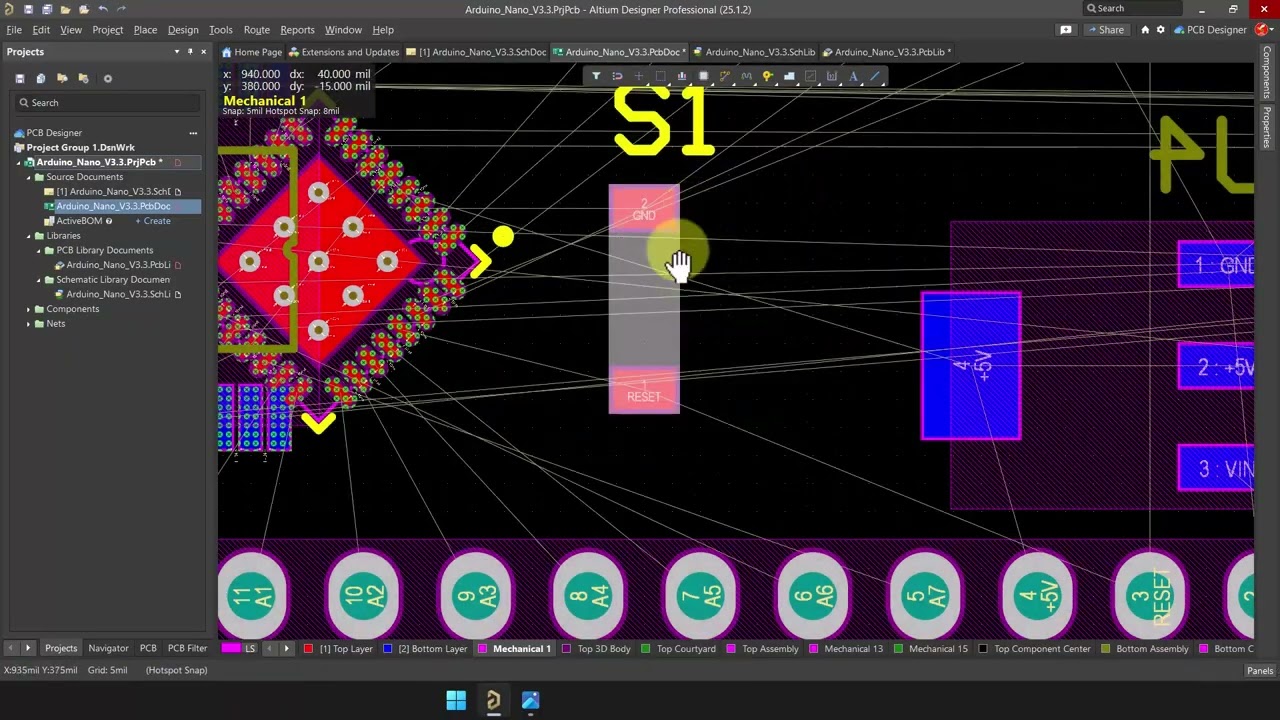This screenshot has width=1280, height=720.
Task: Select the Move Objects cross tool
Action: point(639,76)
